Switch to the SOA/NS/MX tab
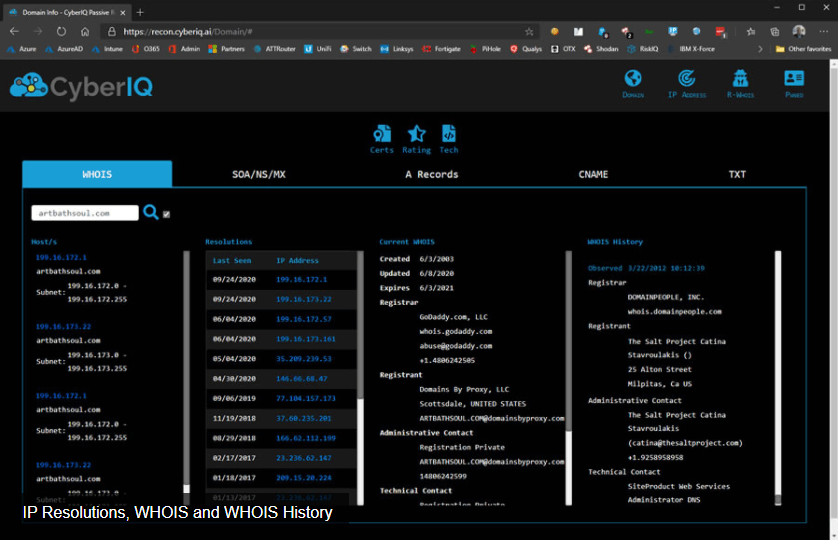Screen dimensions: 838x540 [259, 174]
